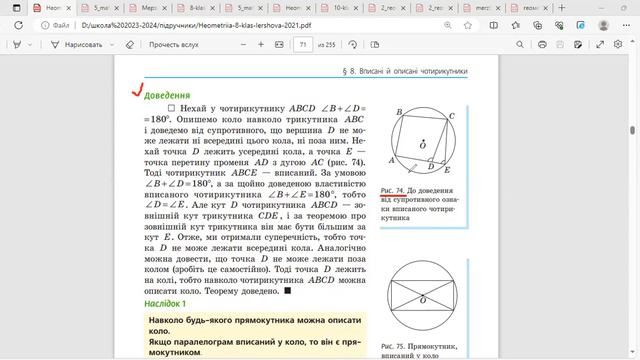View site information next to Файл
Viewport: 640px width, 360px height.
tap(45, 25)
